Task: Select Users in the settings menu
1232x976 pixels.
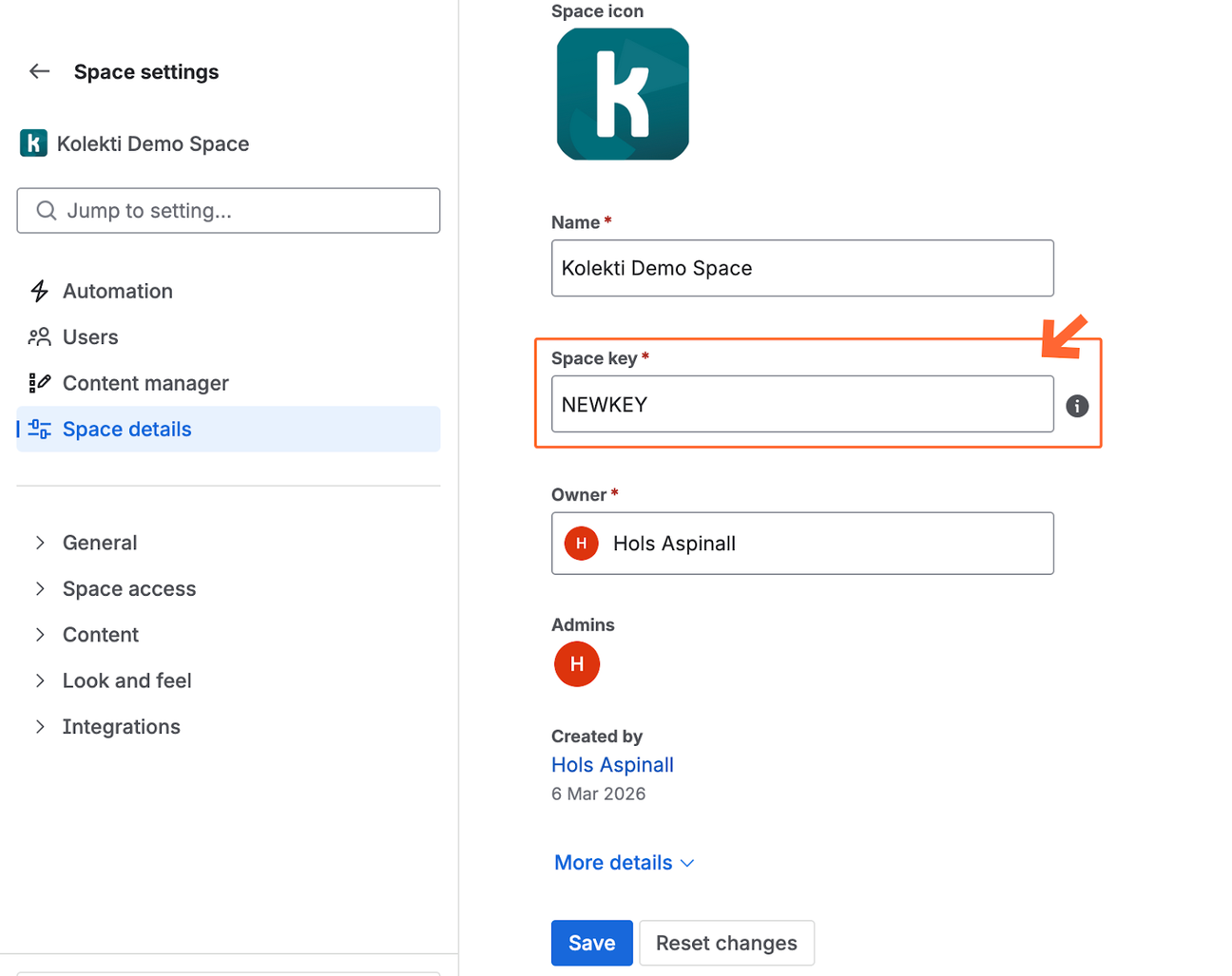Action: 89,336
